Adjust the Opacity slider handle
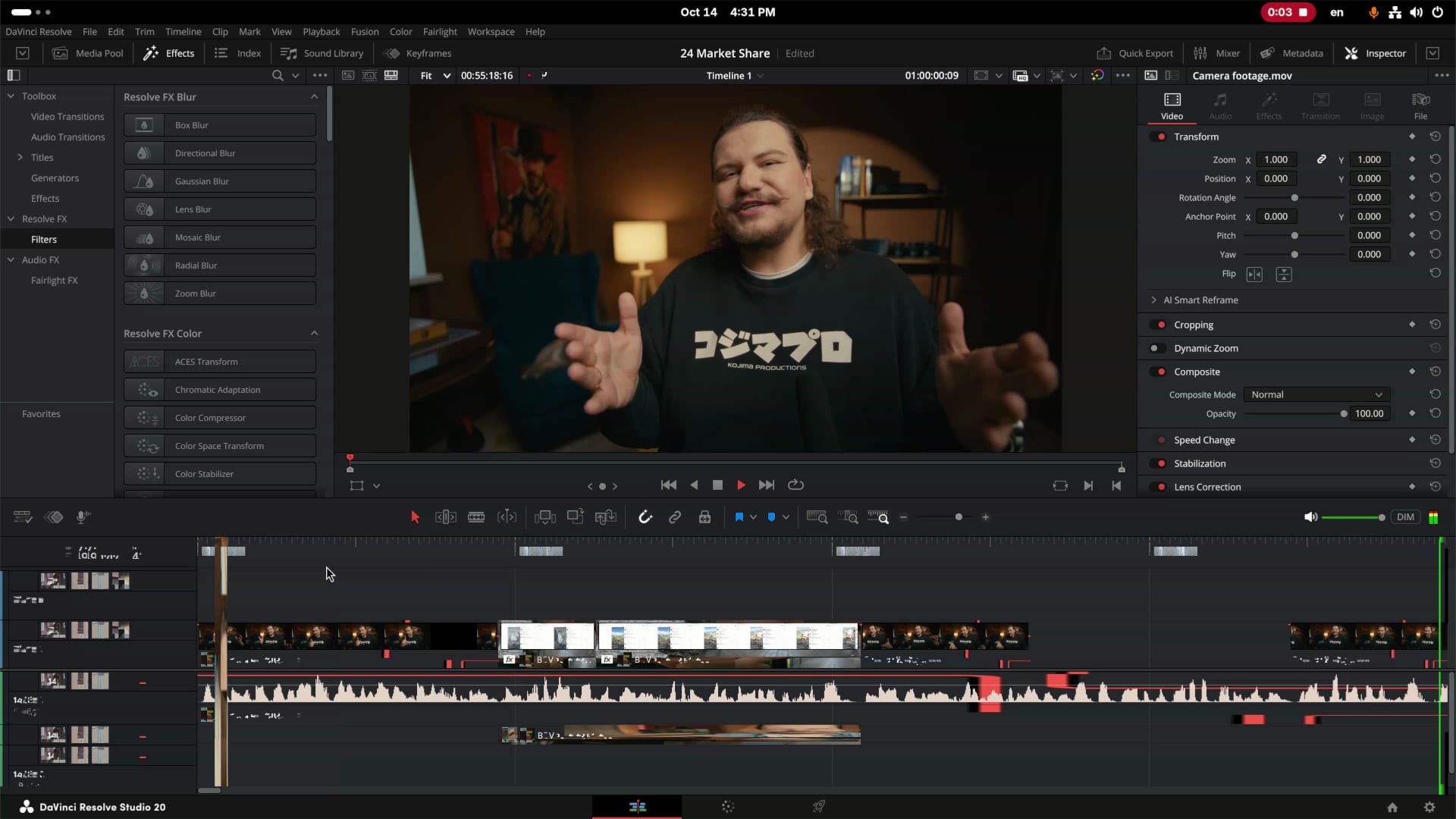Viewport: 1456px width, 819px height. point(1344,414)
